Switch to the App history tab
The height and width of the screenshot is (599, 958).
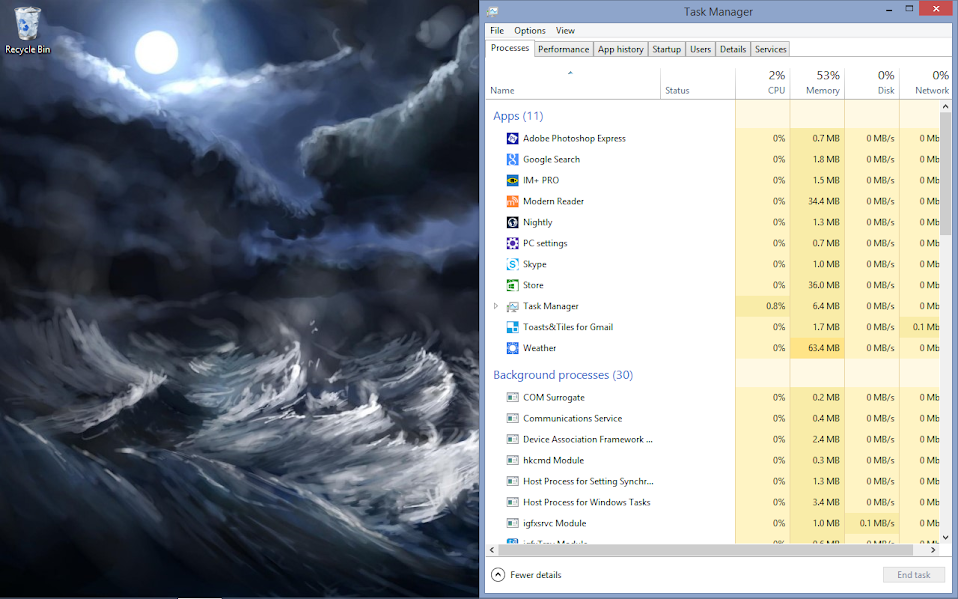(620, 50)
